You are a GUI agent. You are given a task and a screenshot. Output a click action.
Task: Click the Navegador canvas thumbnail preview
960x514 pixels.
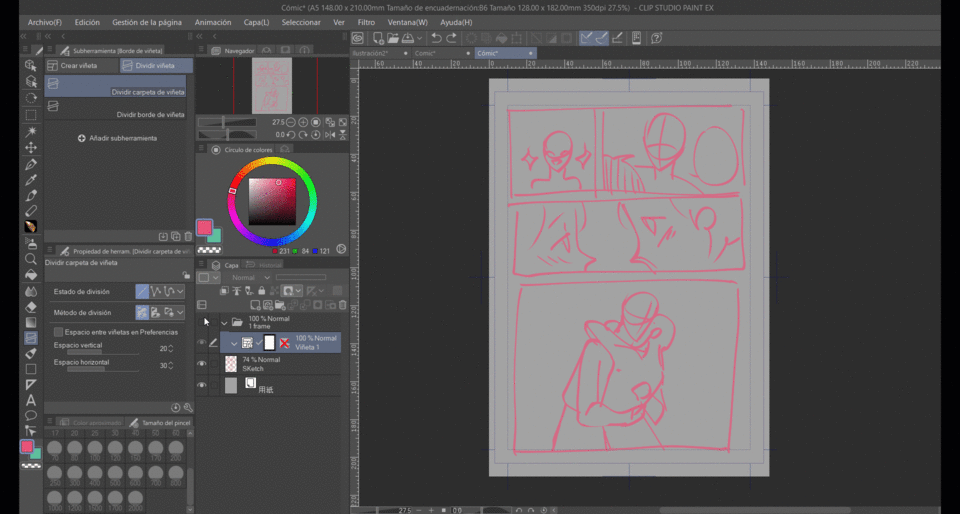point(271,85)
